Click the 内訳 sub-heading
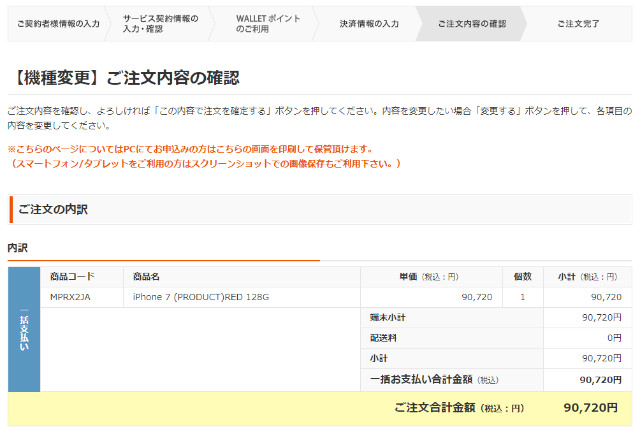The height and width of the screenshot is (434, 640). [18, 248]
